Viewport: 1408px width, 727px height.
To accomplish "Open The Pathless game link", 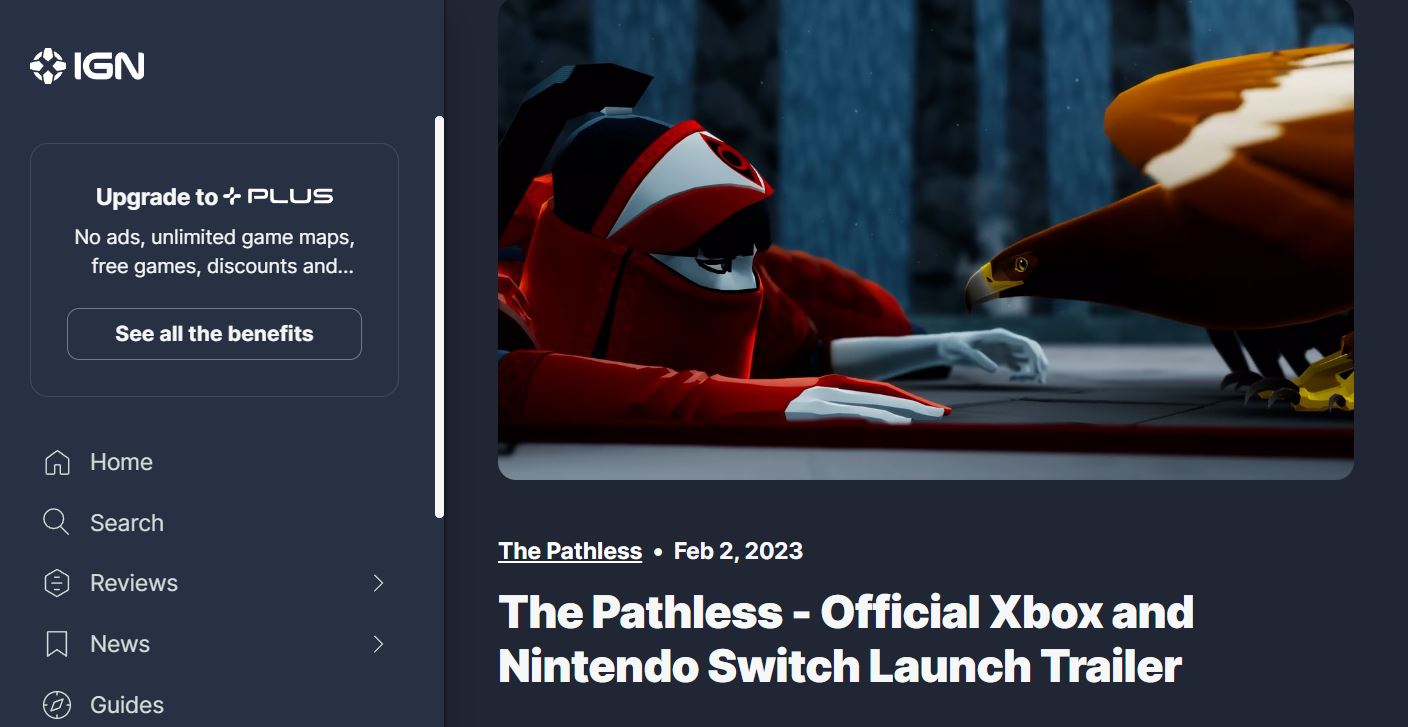I will (x=570, y=551).
